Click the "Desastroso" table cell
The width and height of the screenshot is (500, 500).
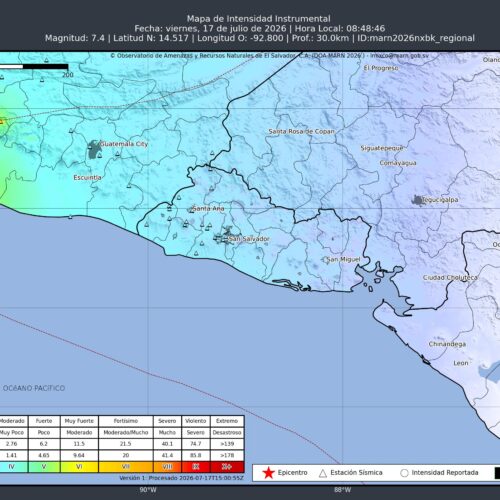[x=227, y=432]
